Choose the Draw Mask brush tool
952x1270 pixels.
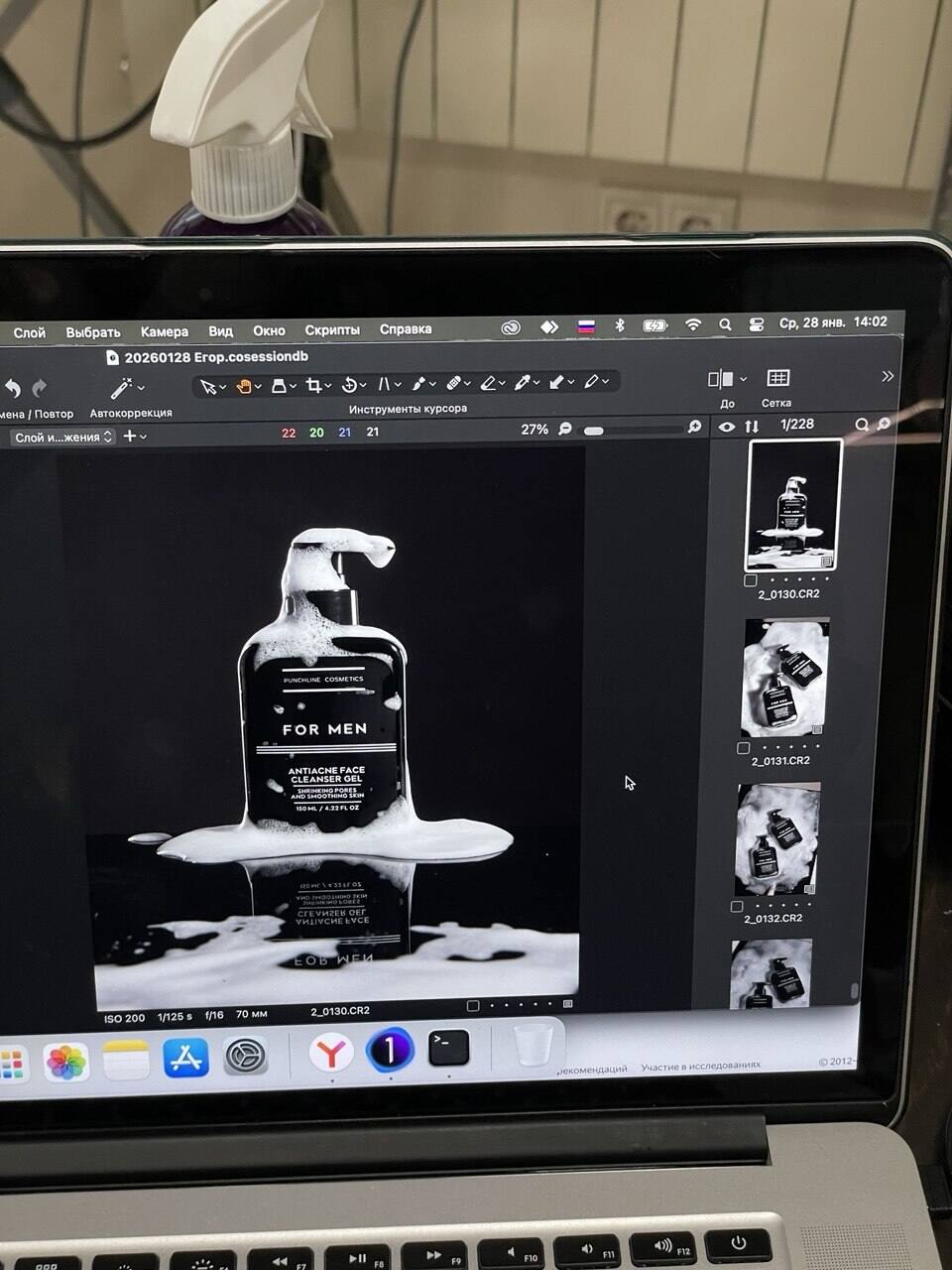click(418, 383)
